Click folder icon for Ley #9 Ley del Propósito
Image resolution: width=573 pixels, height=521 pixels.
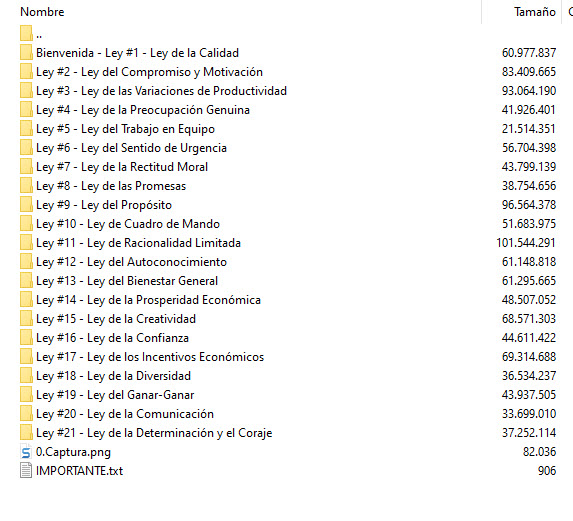click(26, 204)
